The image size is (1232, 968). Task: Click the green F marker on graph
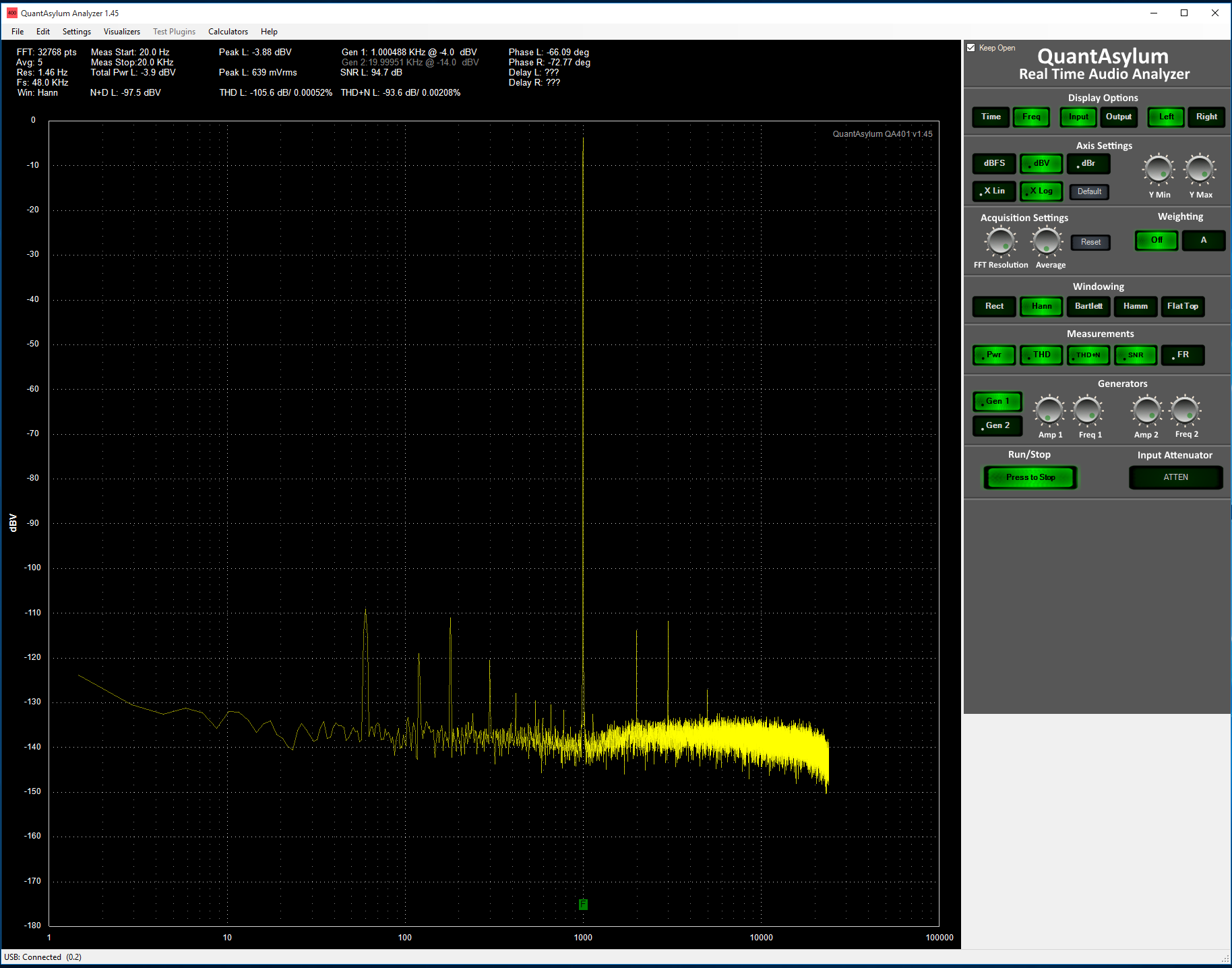[x=583, y=905]
